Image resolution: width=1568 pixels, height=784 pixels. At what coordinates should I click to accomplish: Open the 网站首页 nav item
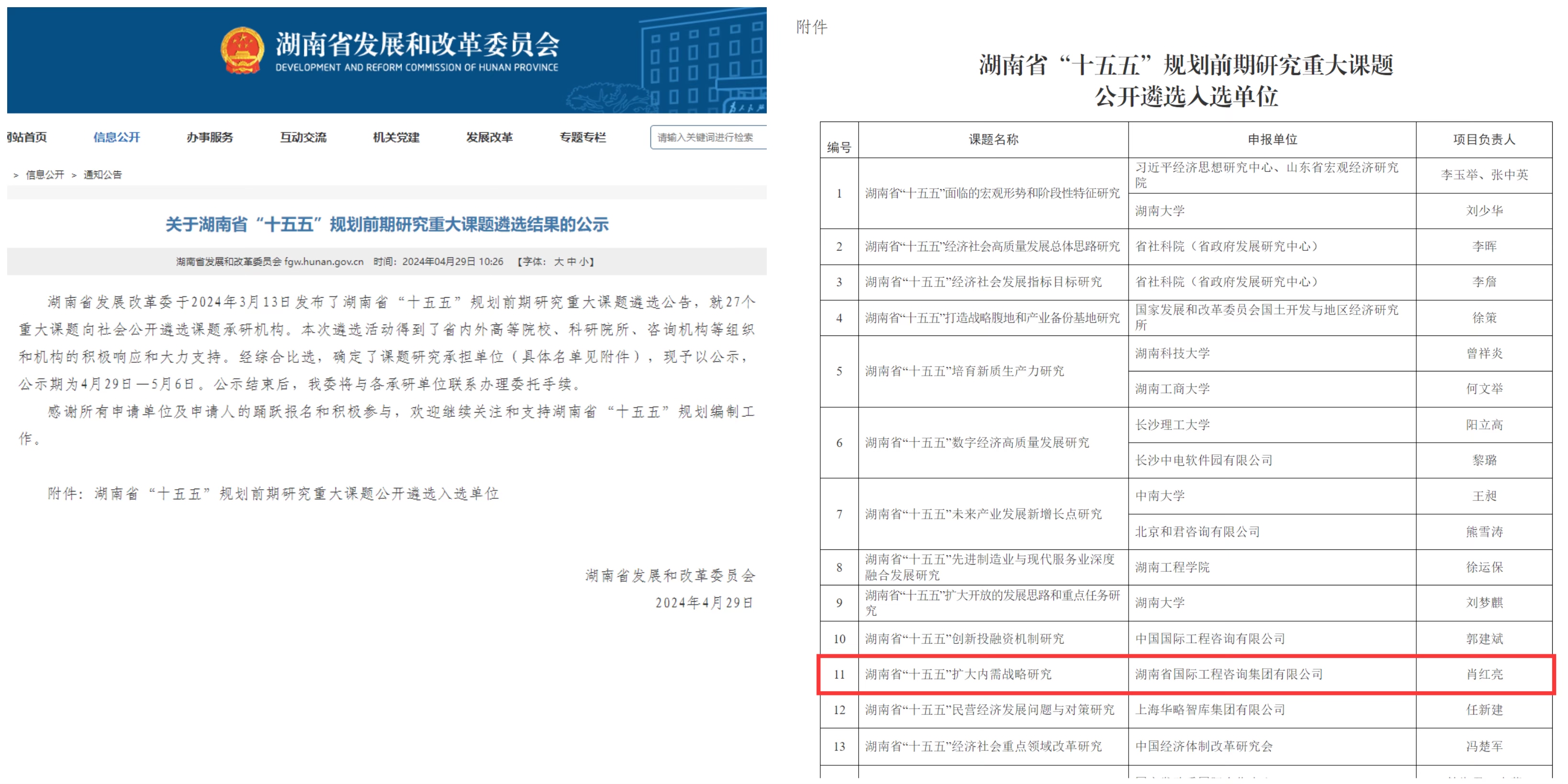click(27, 137)
